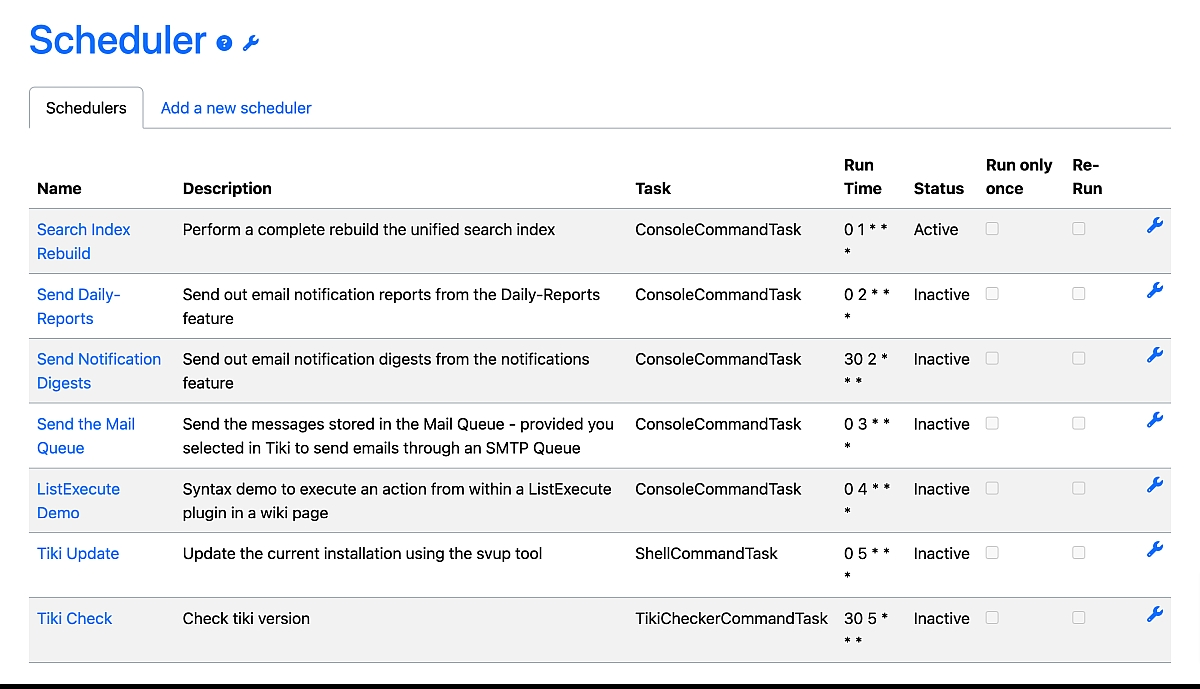The height and width of the screenshot is (689, 1200).
Task: Click the help question mark icon beside Scheduler
Action: click(x=224, y=43)
